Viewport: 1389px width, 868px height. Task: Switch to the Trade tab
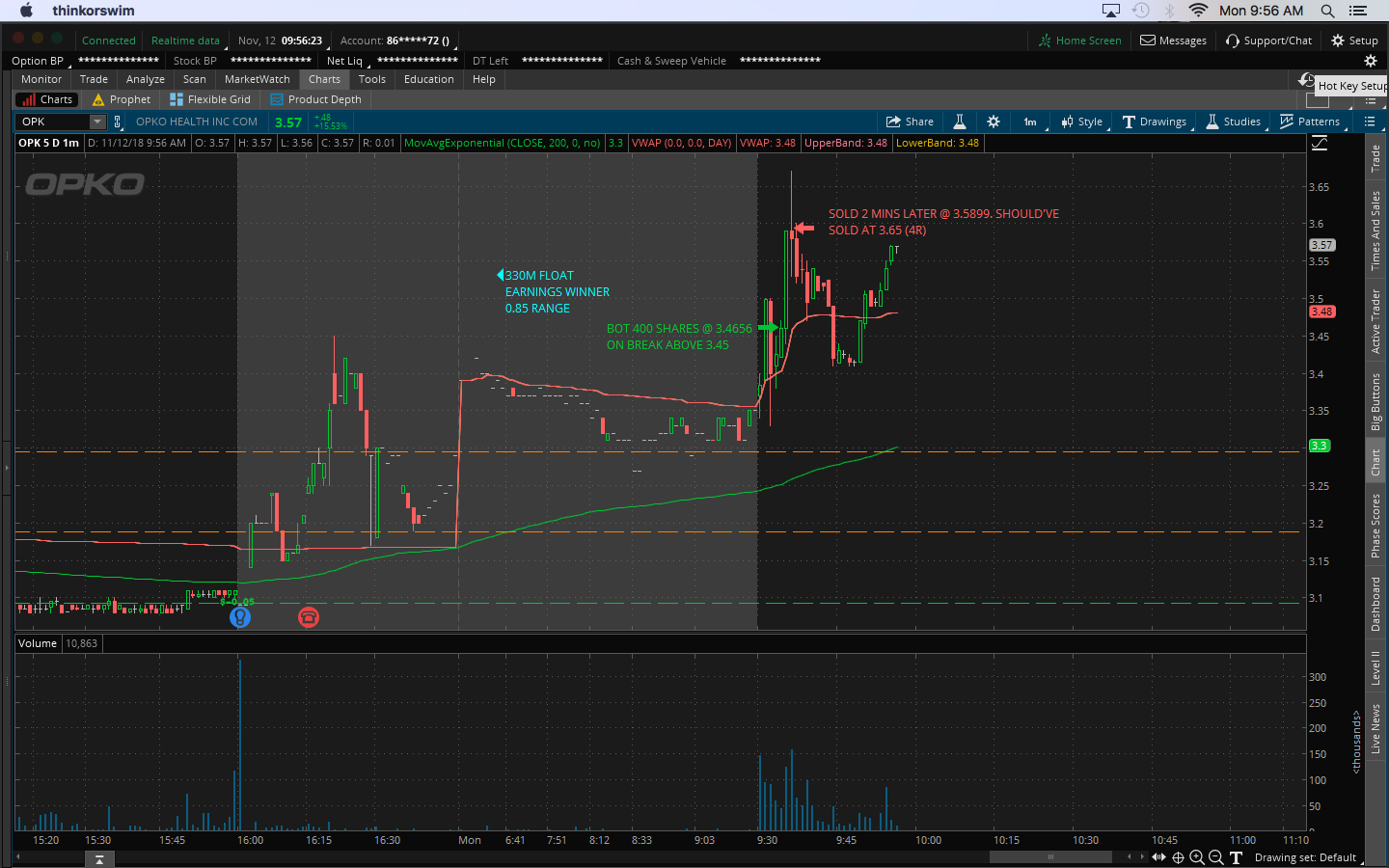click(94, 79)
